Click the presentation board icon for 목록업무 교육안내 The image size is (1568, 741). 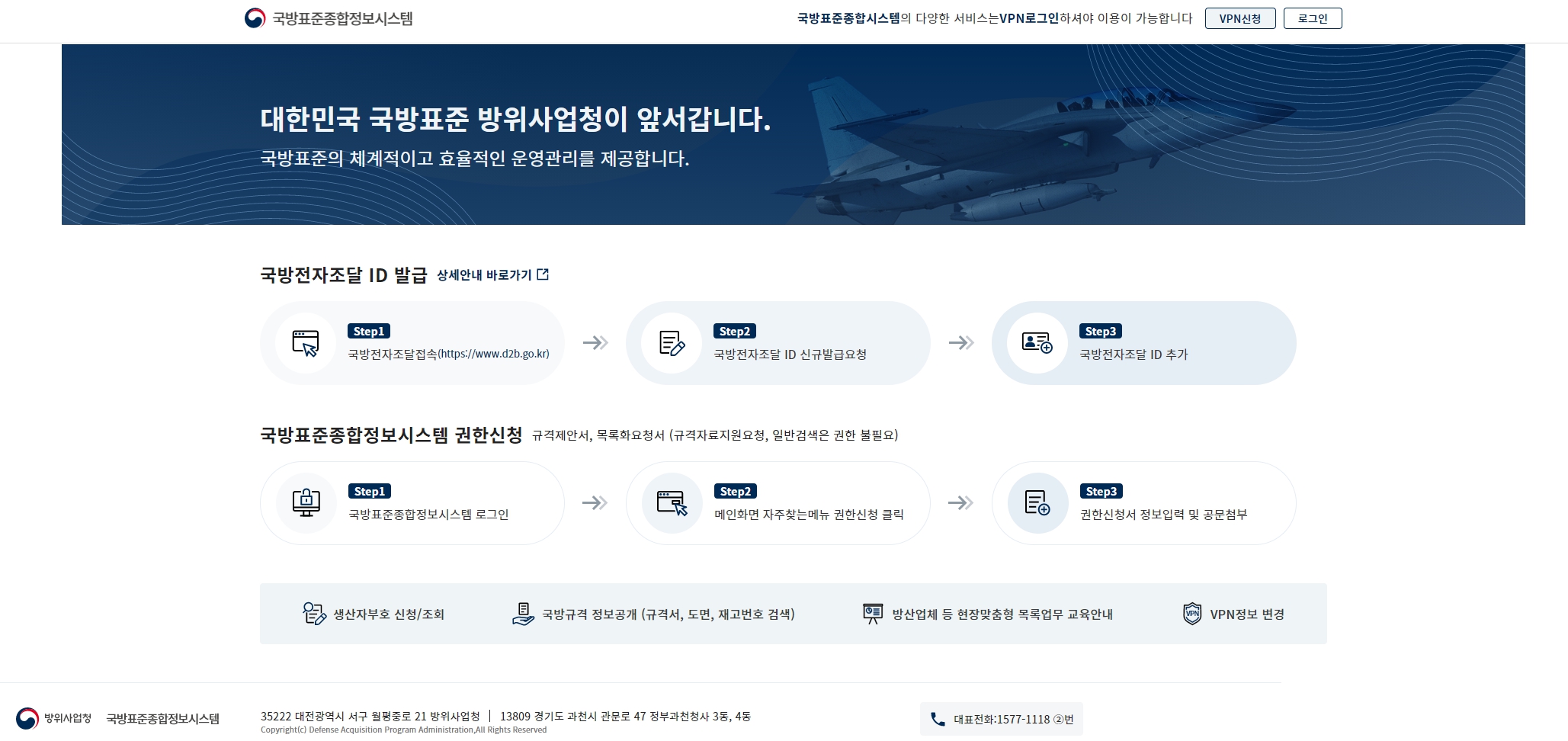coord(872,614)
